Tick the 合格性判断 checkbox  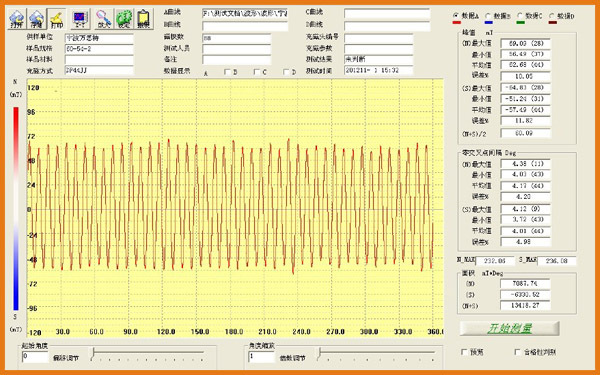(517, 352)
